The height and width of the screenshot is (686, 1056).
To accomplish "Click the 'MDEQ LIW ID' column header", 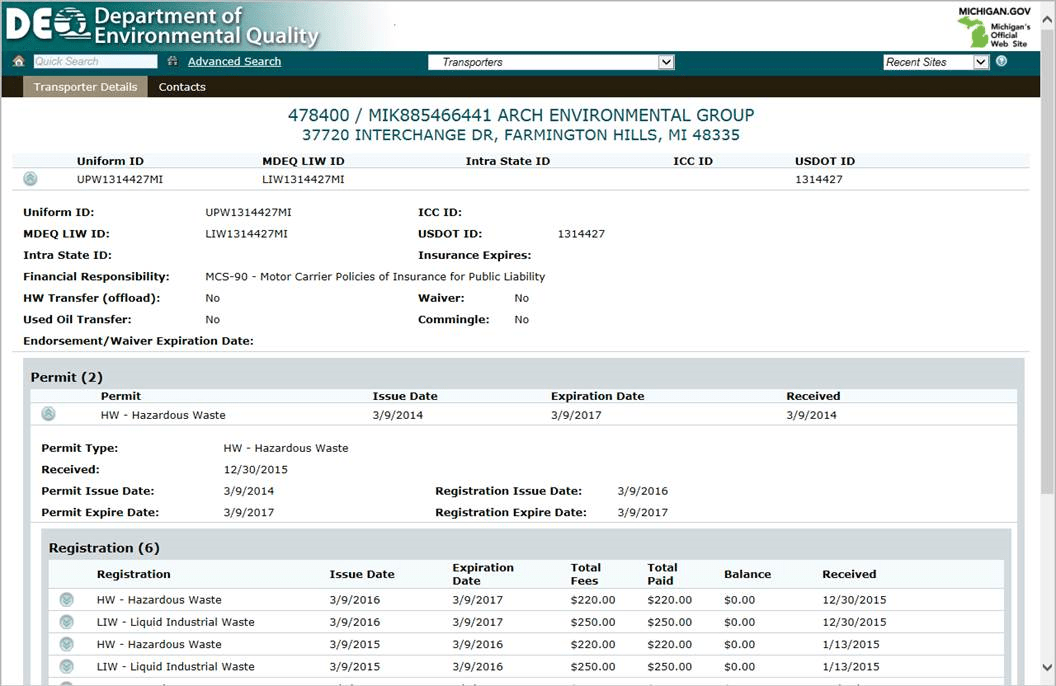I will 303,161.
